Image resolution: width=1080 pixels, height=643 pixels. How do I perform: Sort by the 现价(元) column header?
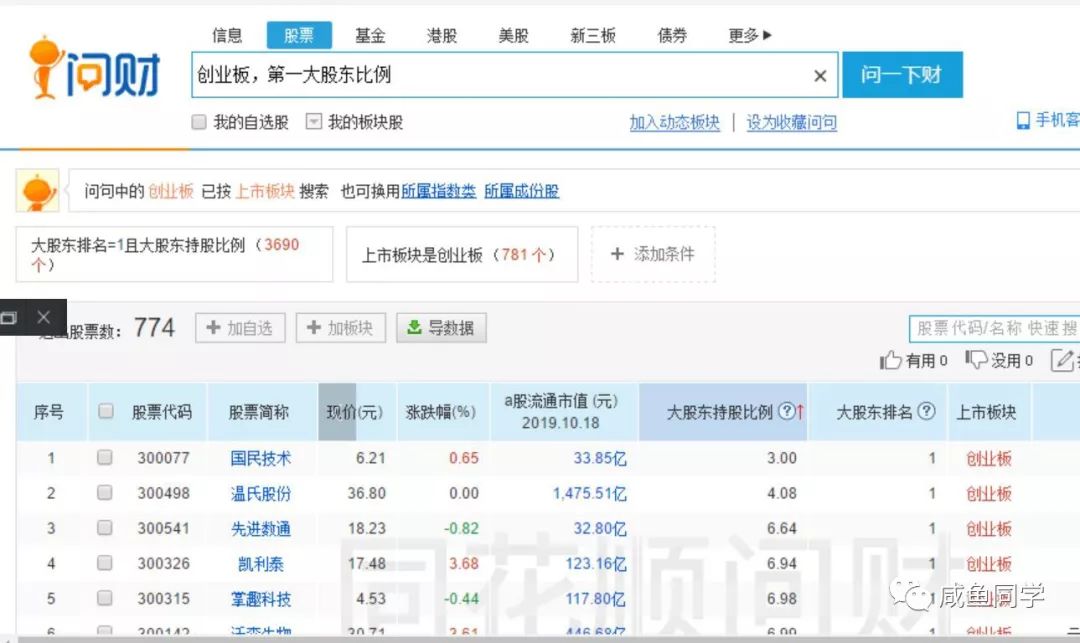coord(355,412)
